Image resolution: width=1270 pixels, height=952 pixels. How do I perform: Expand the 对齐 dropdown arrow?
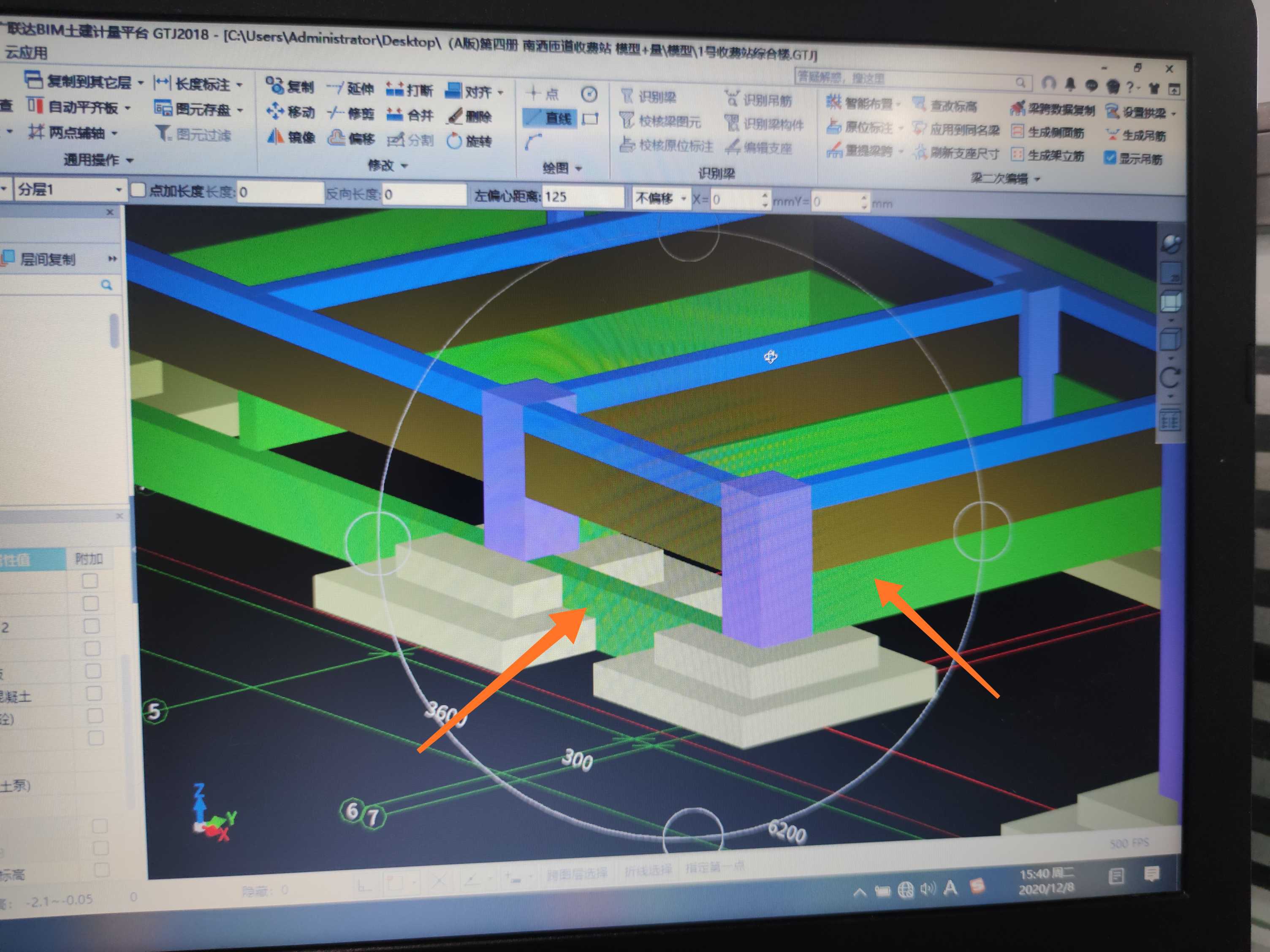click(501, 92)
